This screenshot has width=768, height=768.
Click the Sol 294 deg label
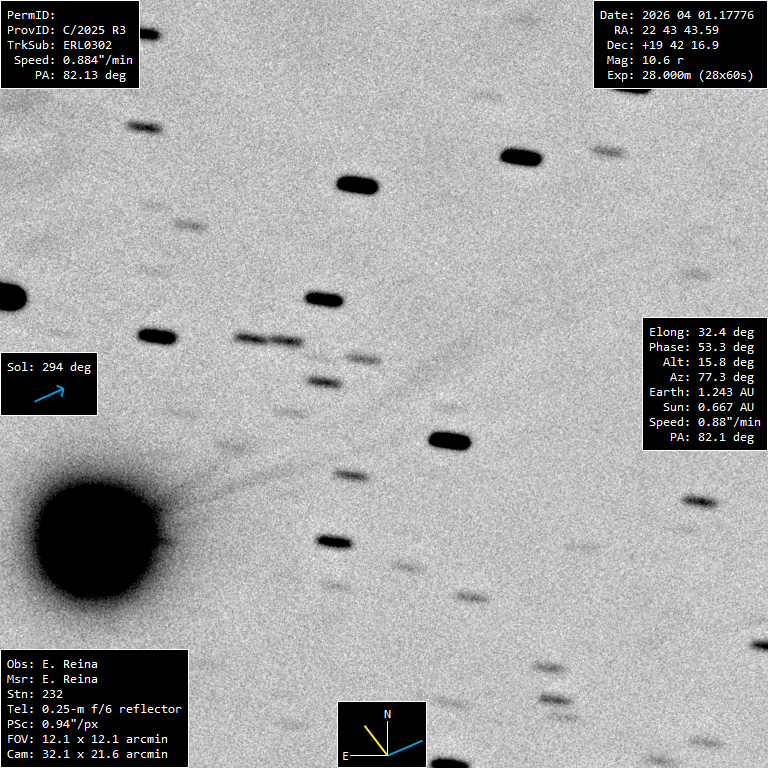click(49, 367)
